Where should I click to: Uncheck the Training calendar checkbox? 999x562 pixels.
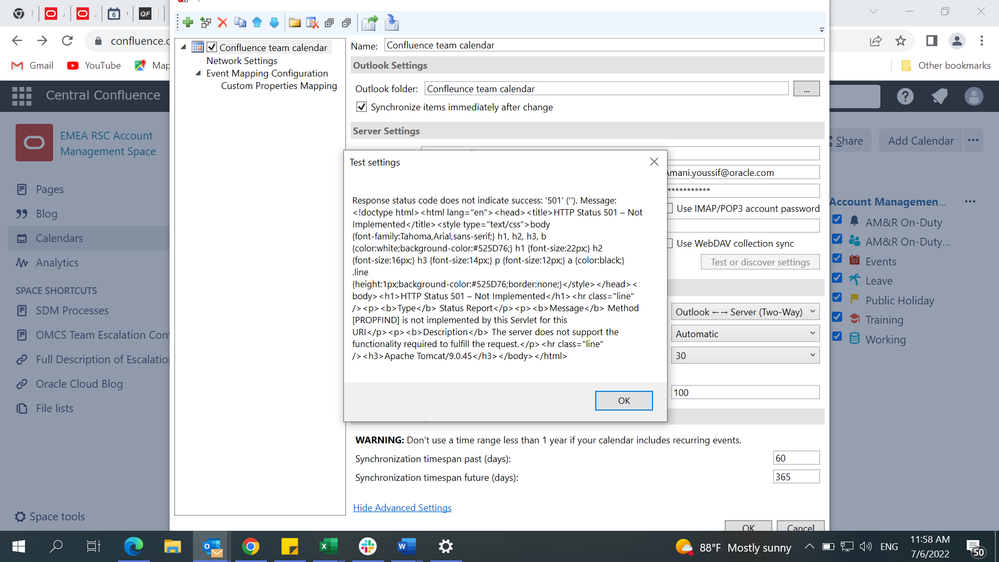click(x=837, y=317)
